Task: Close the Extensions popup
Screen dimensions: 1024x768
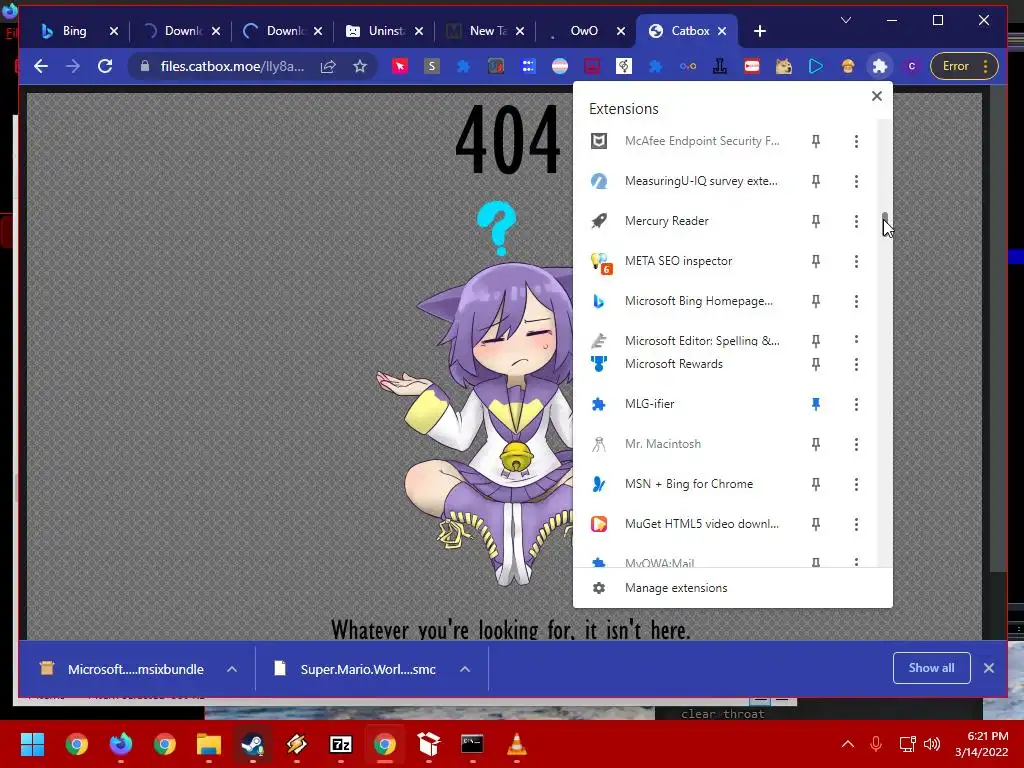Action: pyautogui.click(x=877, y=96)
